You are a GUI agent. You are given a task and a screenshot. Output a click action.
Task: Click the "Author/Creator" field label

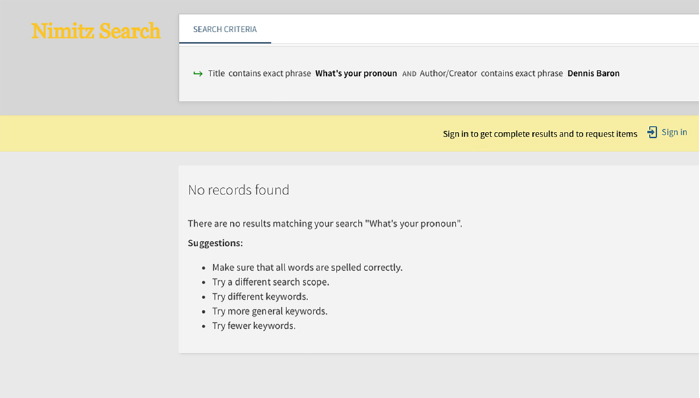[448, 74]
